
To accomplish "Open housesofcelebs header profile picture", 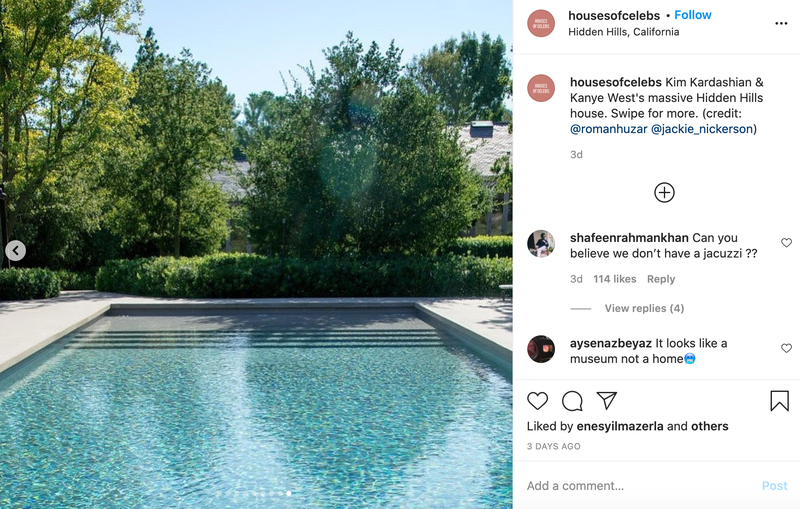I will click(x=541, y=23).
